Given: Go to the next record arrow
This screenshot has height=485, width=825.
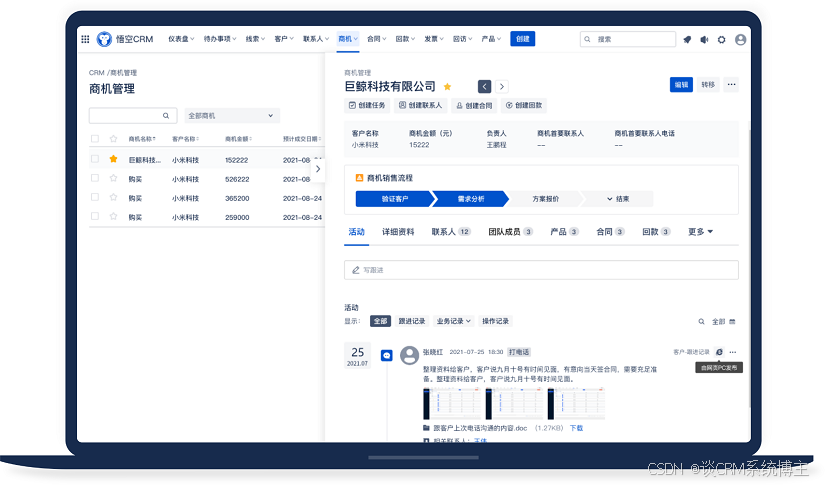Looking at the screenshot, I should coord(502,86).
